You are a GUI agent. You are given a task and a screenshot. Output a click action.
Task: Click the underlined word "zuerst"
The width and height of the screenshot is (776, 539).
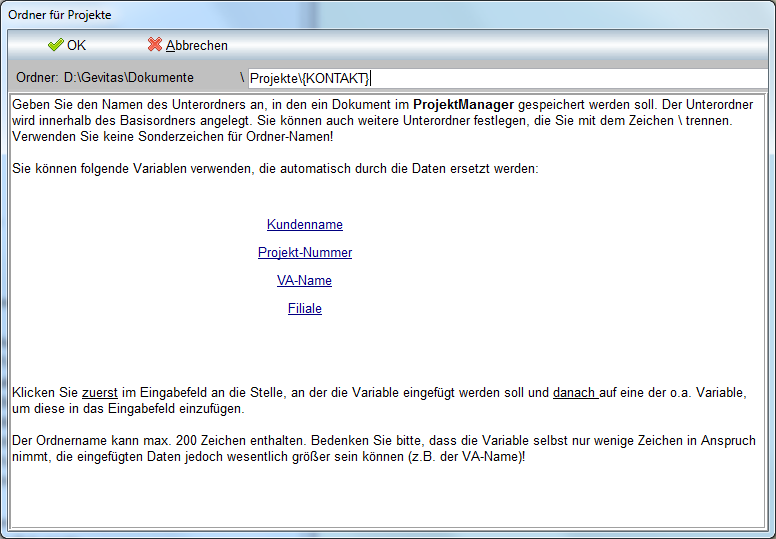click(99, 393)
